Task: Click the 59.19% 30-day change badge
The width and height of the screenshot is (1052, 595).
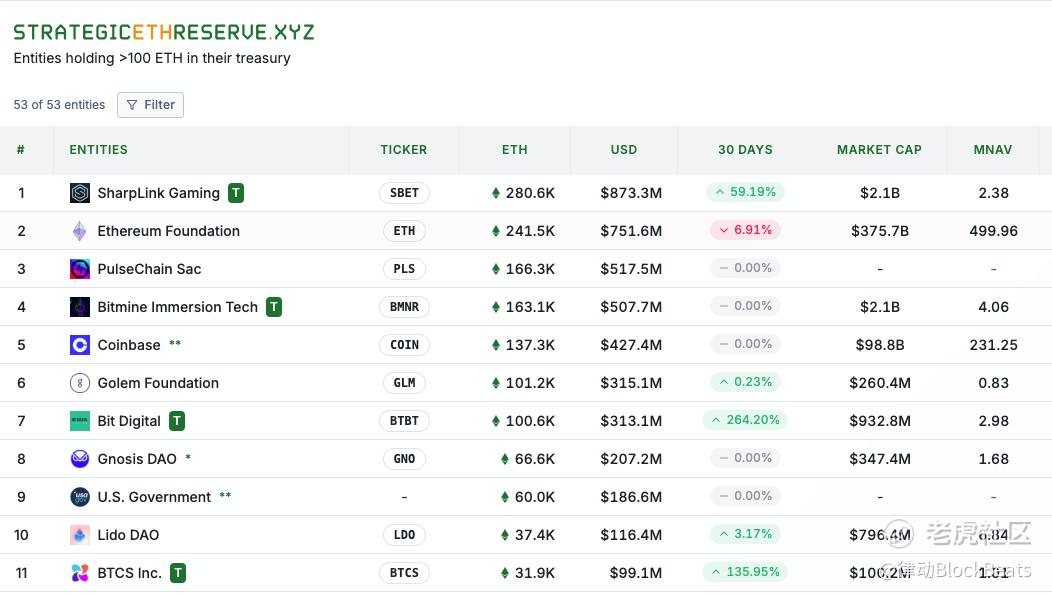Action: [745, 192]
